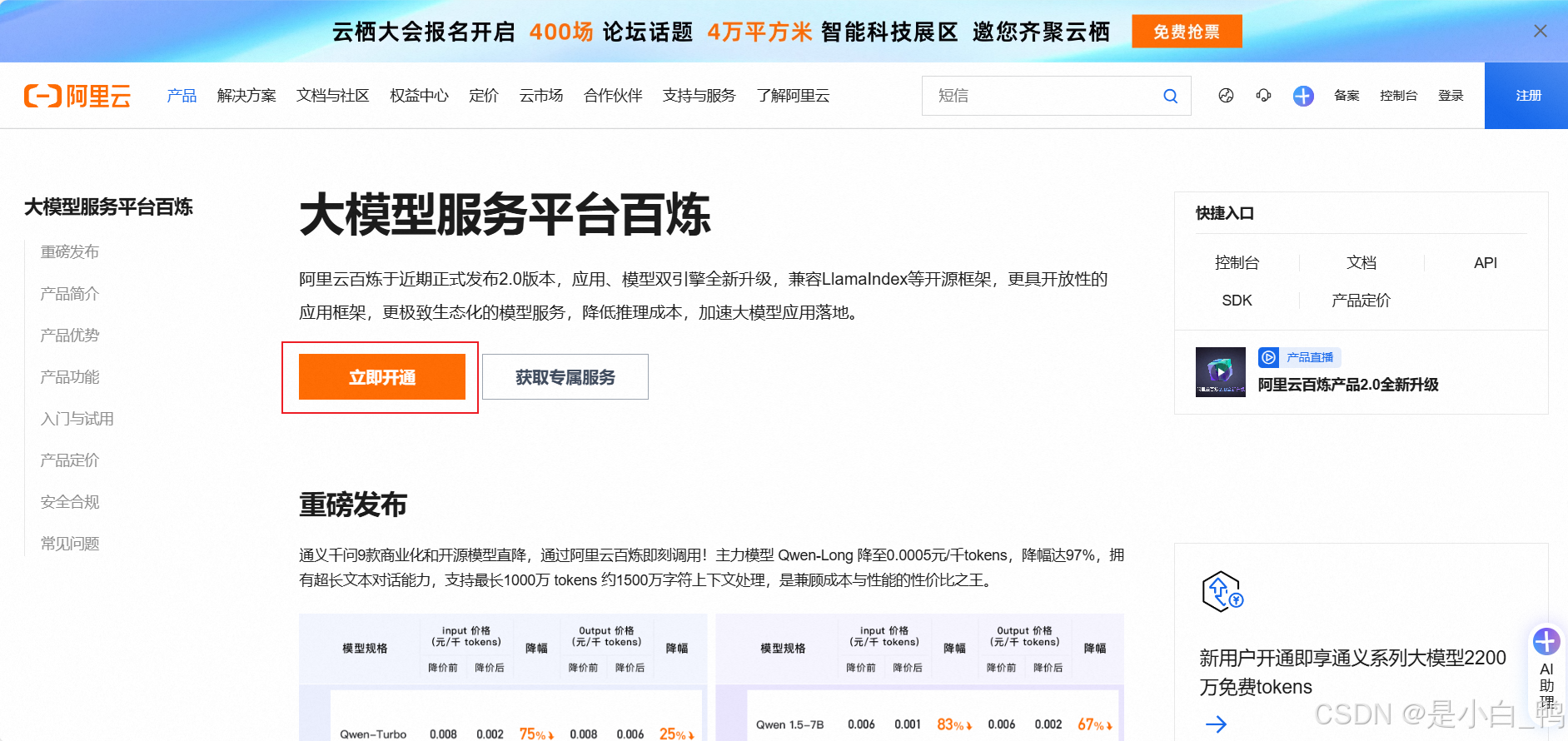The height and width of the screenshot is (741, 1568).
Task: Jump to 重磅发布 in sidebar
Action: pos(70,251)
